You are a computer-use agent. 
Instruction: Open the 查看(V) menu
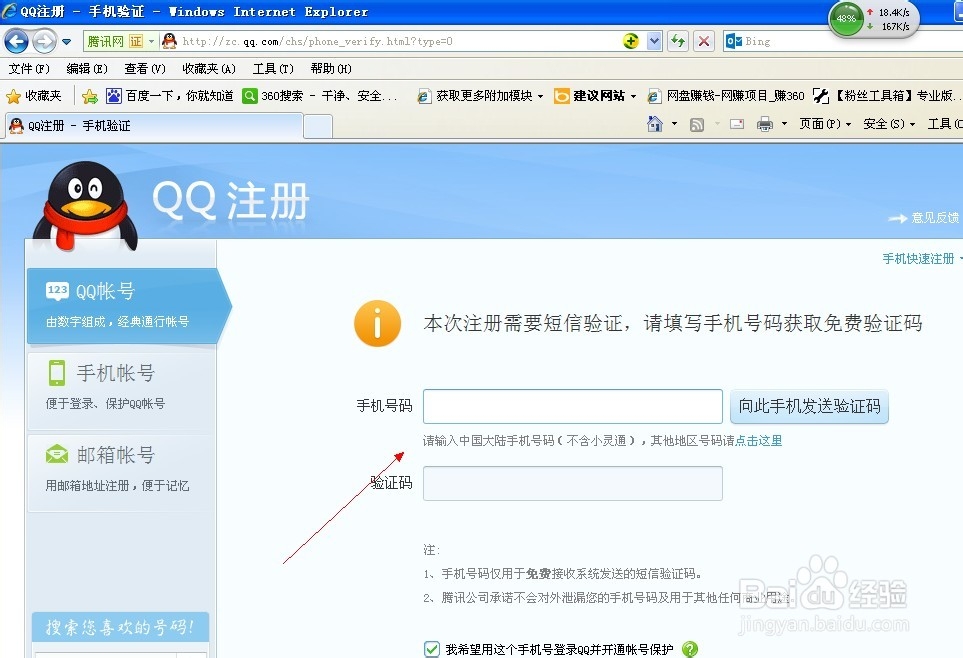point(145,68)
